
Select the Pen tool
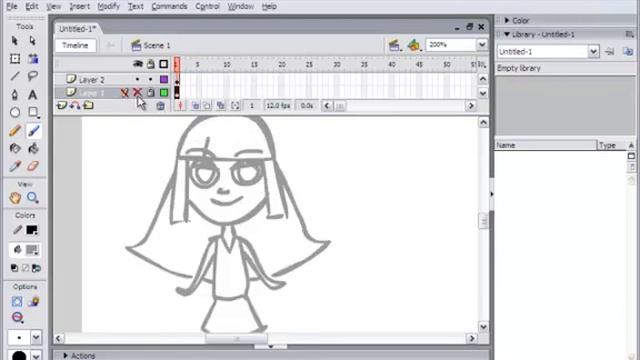coord(15,95)
